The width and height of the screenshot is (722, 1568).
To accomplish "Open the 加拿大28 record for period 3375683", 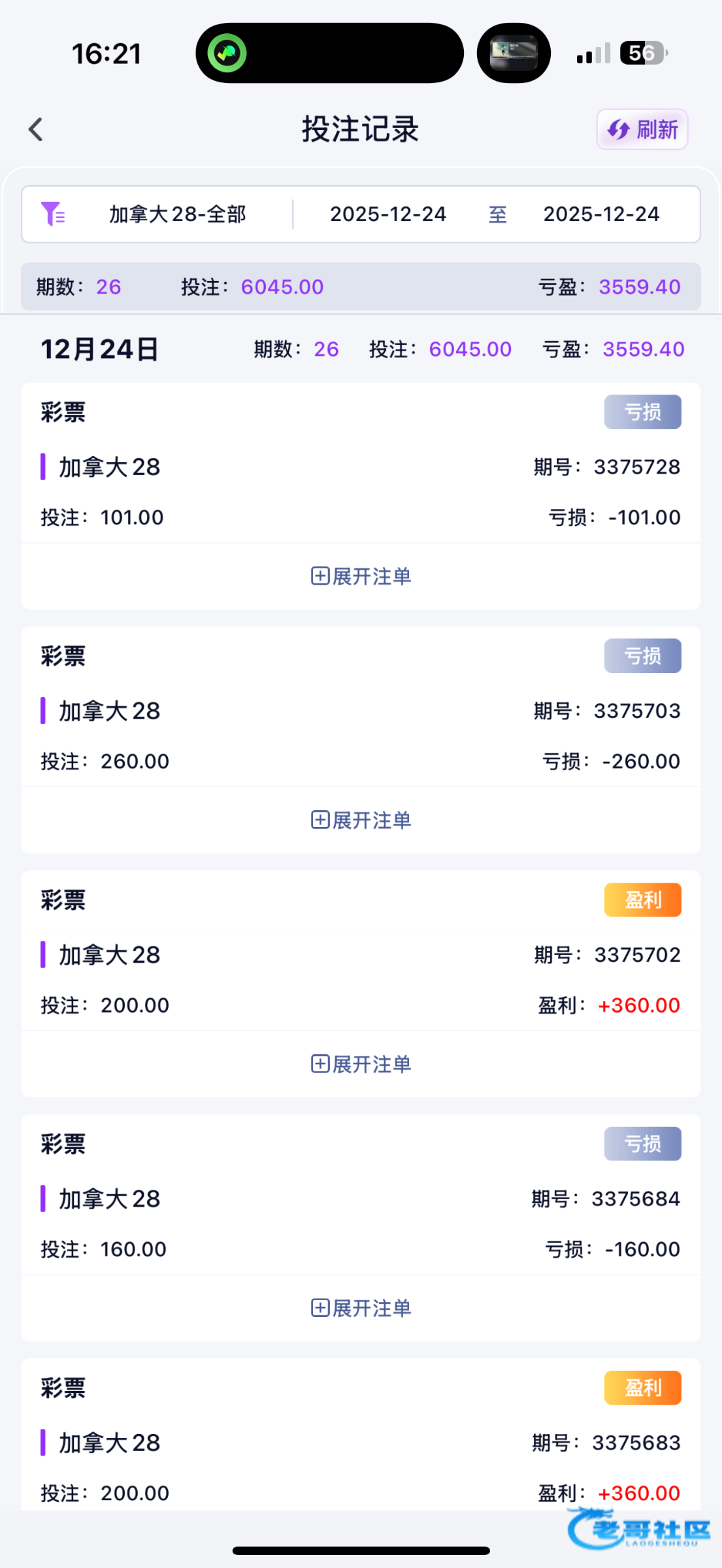I will [110, 1443].
